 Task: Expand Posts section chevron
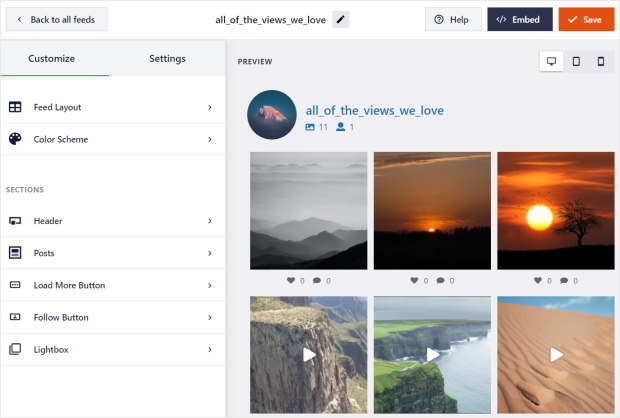coord(210,253)
